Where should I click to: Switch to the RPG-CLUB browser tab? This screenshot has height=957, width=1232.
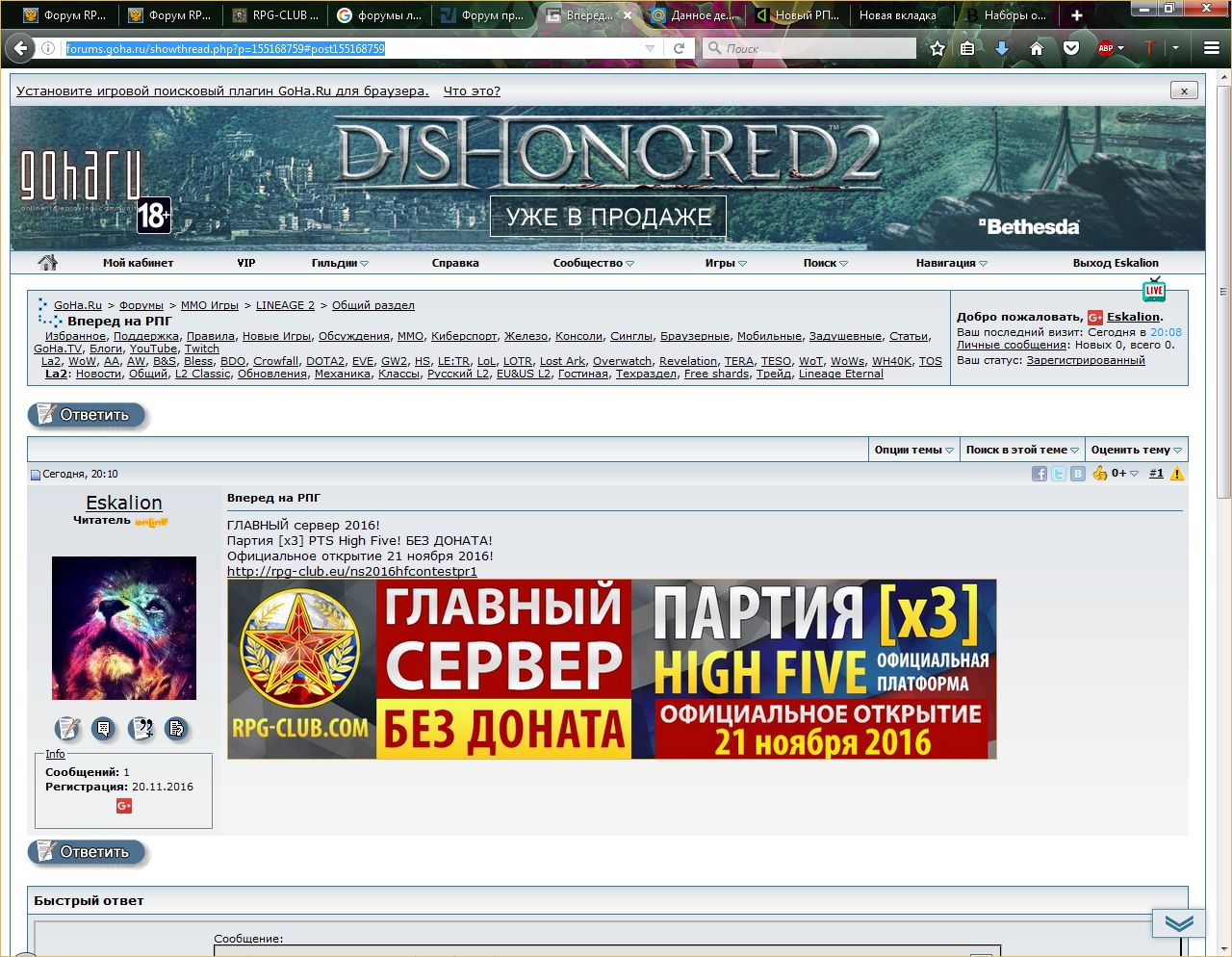click(275, 15)
